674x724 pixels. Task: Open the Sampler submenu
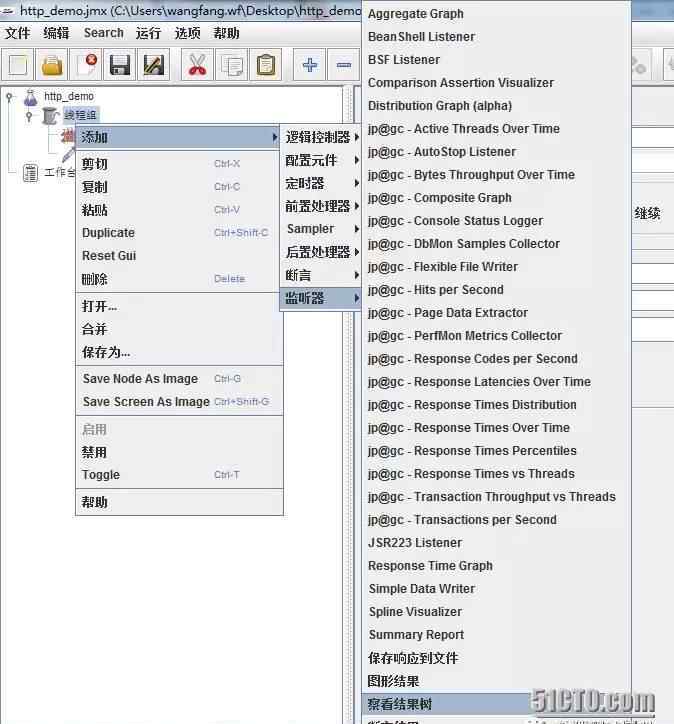(x=320, y=229)
